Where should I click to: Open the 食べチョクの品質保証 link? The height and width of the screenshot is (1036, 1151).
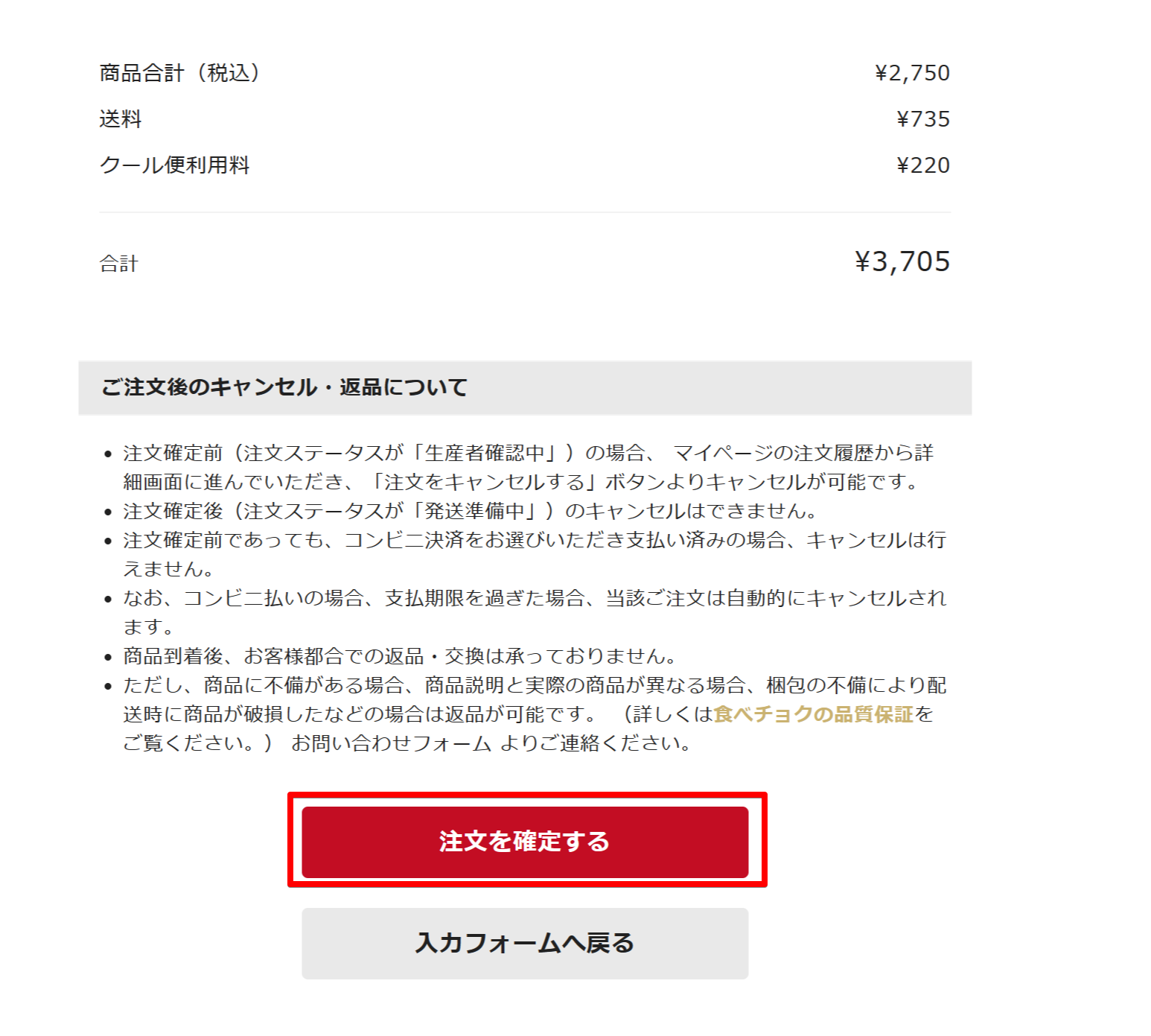(813, 714)
